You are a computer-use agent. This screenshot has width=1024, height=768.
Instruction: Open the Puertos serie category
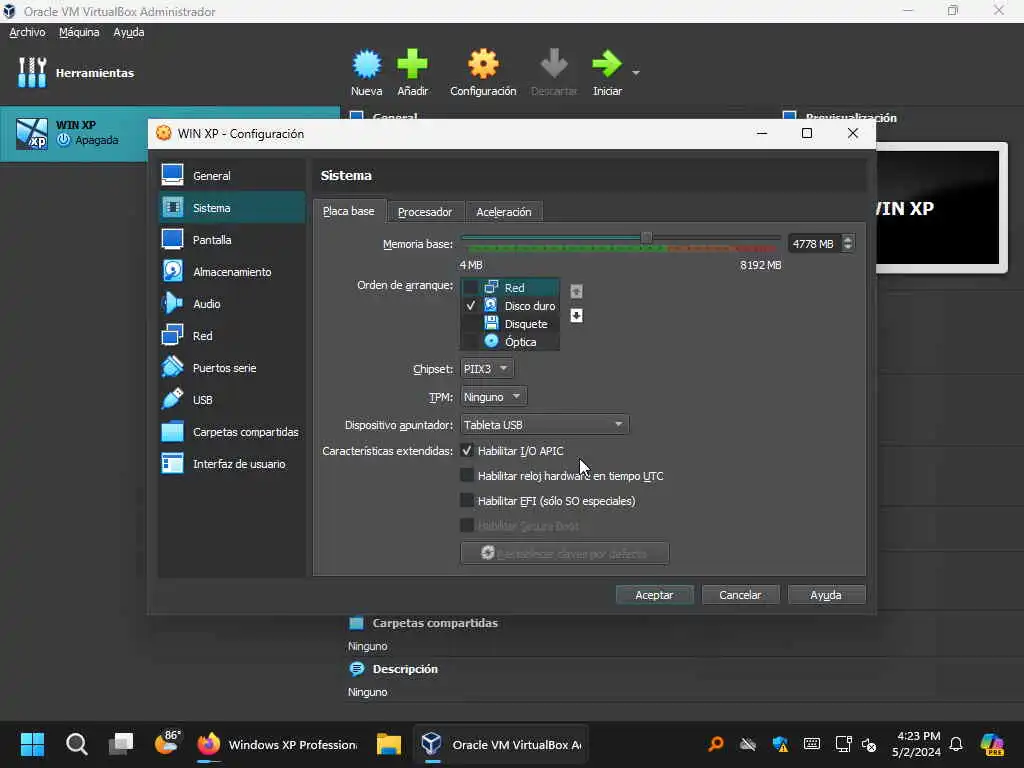pos(232,368)
